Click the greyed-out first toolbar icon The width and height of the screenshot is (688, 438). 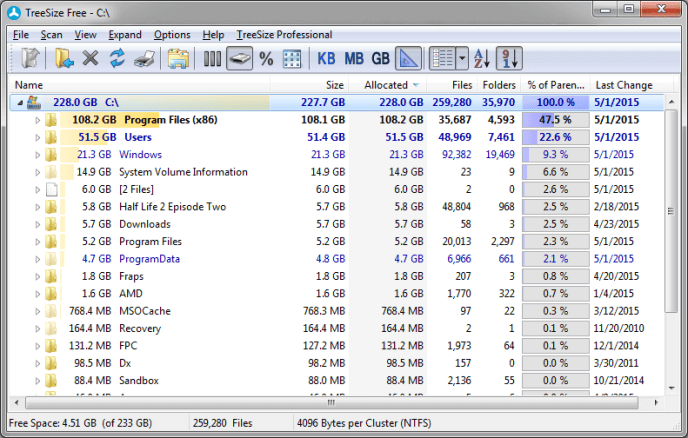coord(30,58)
